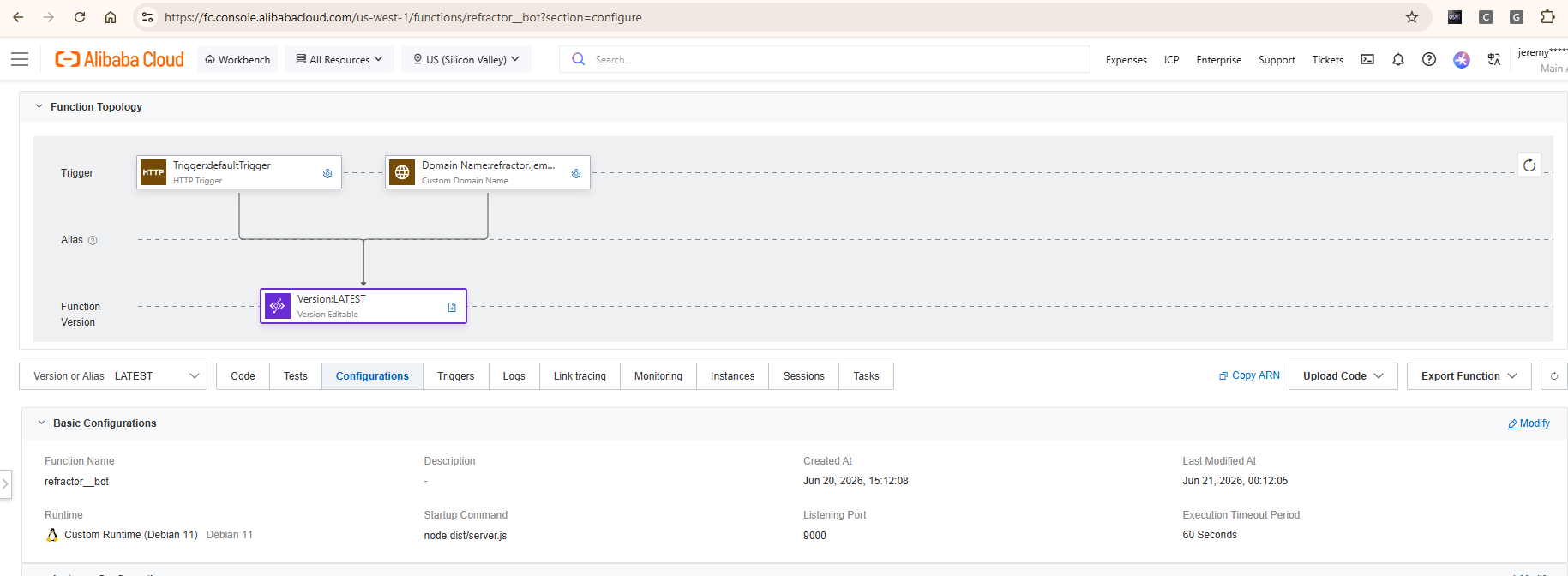This screenshot has width=1568, height=576.
Task: Click the 60 Seconds timeout value
Action: [x=1210, y=535]
